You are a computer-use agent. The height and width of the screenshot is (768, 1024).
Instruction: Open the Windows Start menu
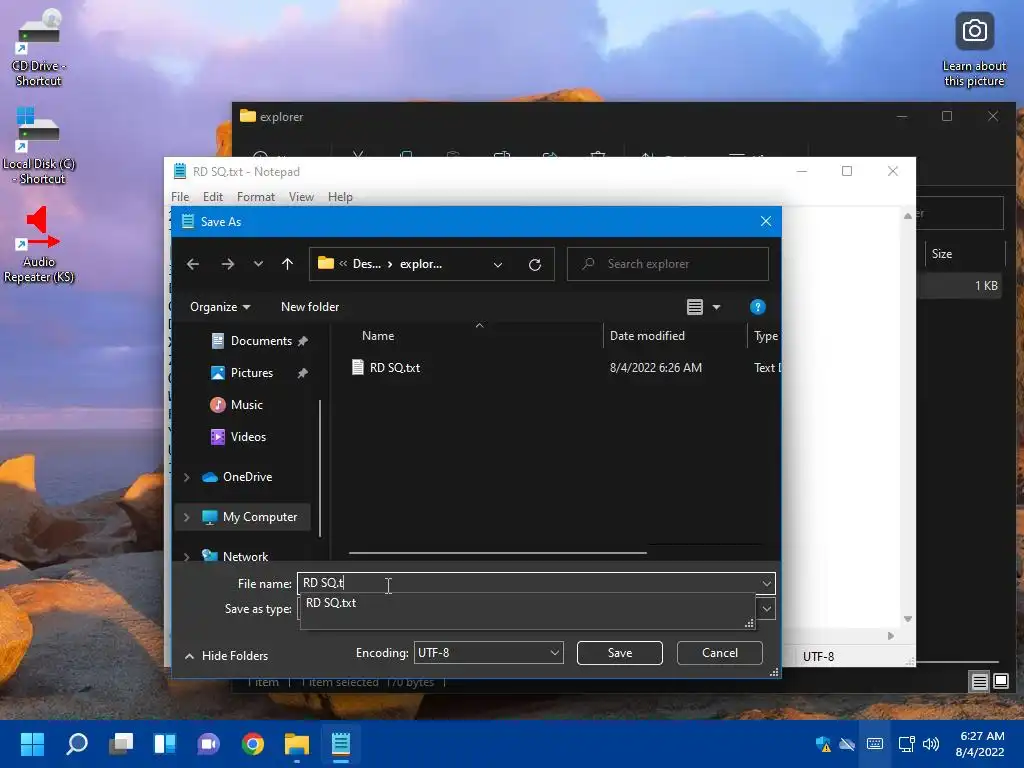[32, 744]
